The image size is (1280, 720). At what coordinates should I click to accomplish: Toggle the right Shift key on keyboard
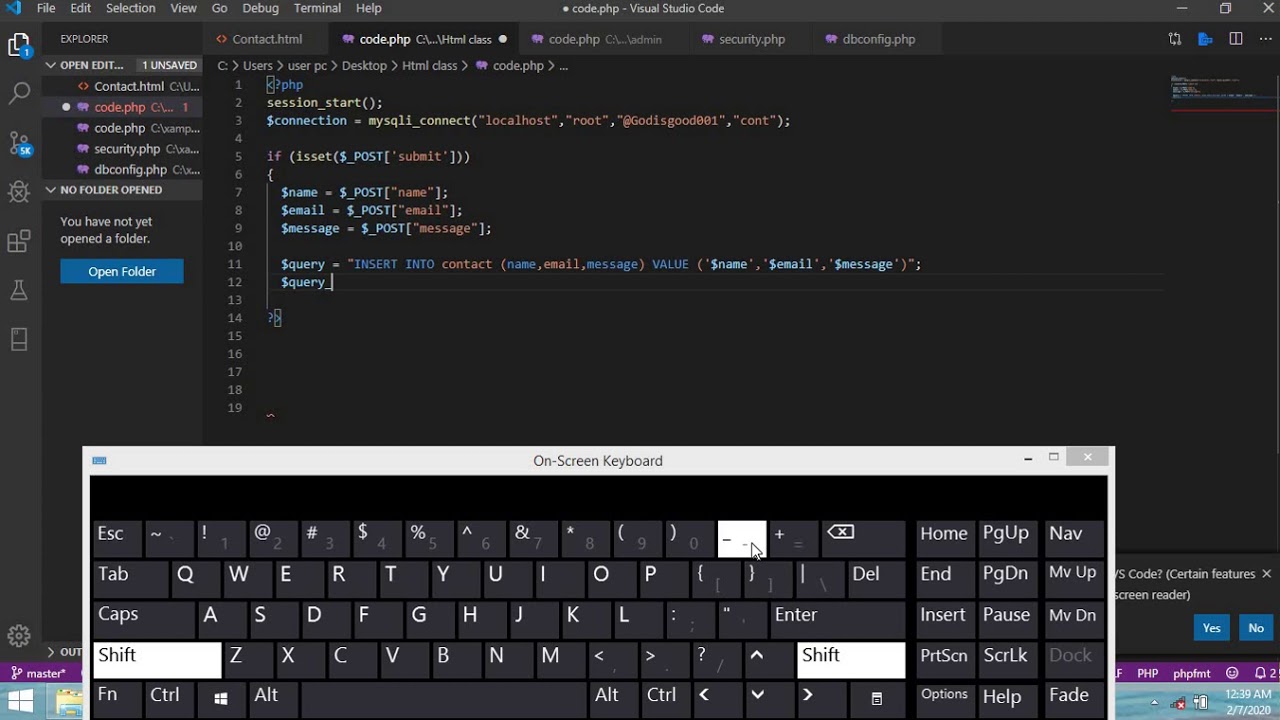click(x=851, y=659)
